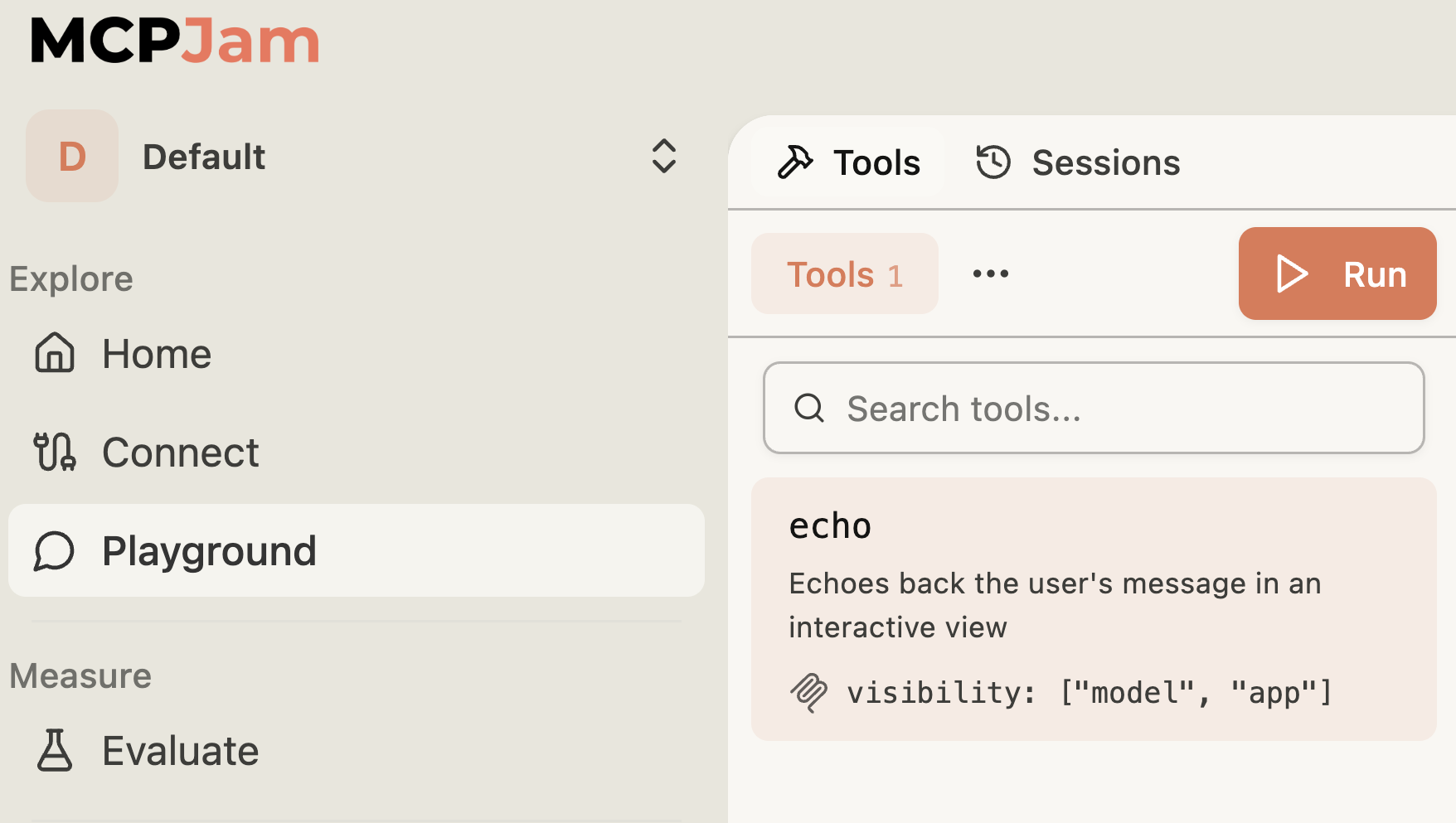This screenshot has height=823, width=1456.
Task: Click the Playground chat bubble icon
Action: tap(55, 550)
